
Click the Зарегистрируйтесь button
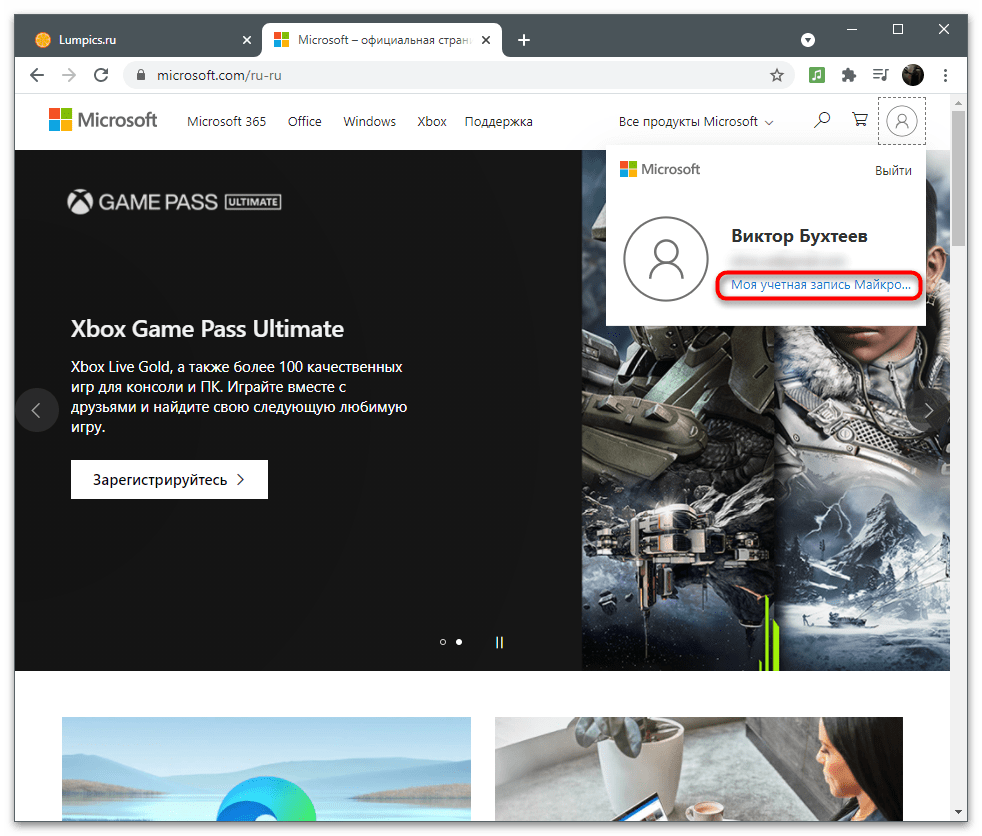(x=169, y=479)
